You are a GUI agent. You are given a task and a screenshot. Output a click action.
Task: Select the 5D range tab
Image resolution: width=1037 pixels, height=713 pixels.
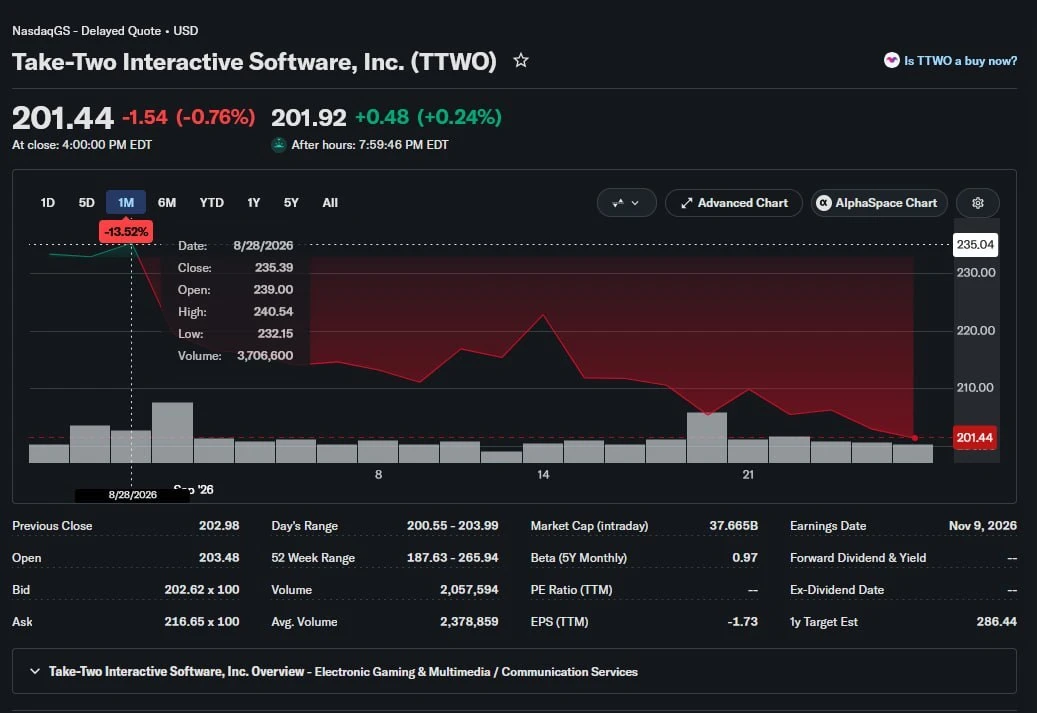coord(87,203)
